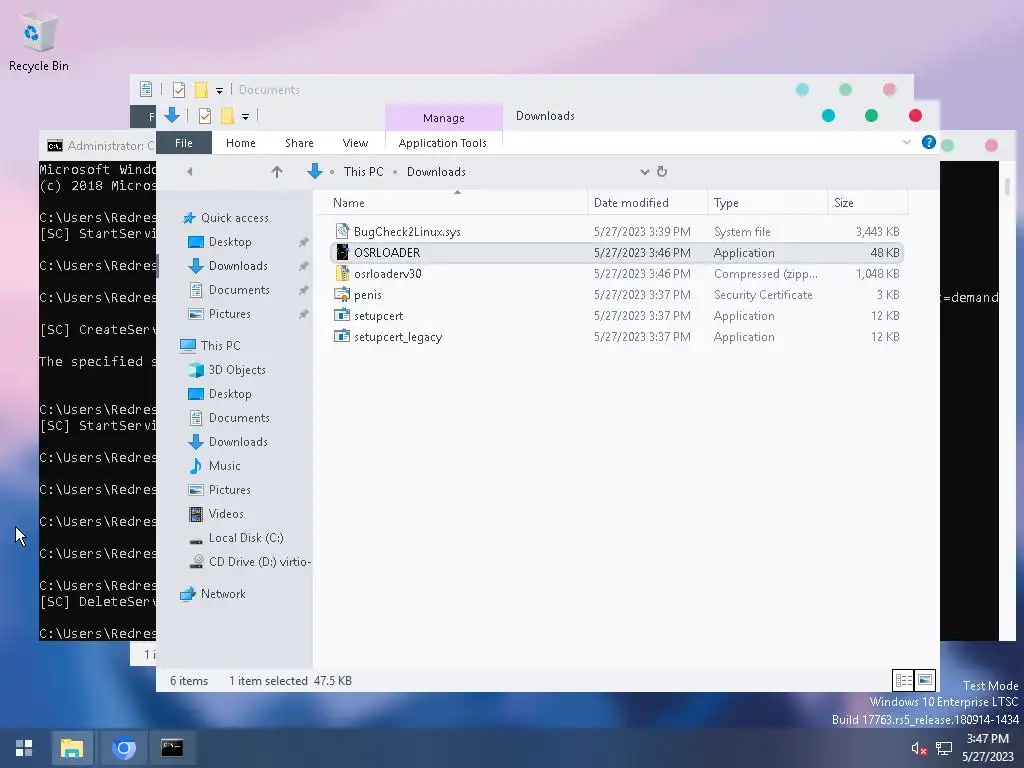Select the osrloaderv30 zip file icon
Image resolution: width=1024 pixels, height=768 pixels.
tap(342, 273)
